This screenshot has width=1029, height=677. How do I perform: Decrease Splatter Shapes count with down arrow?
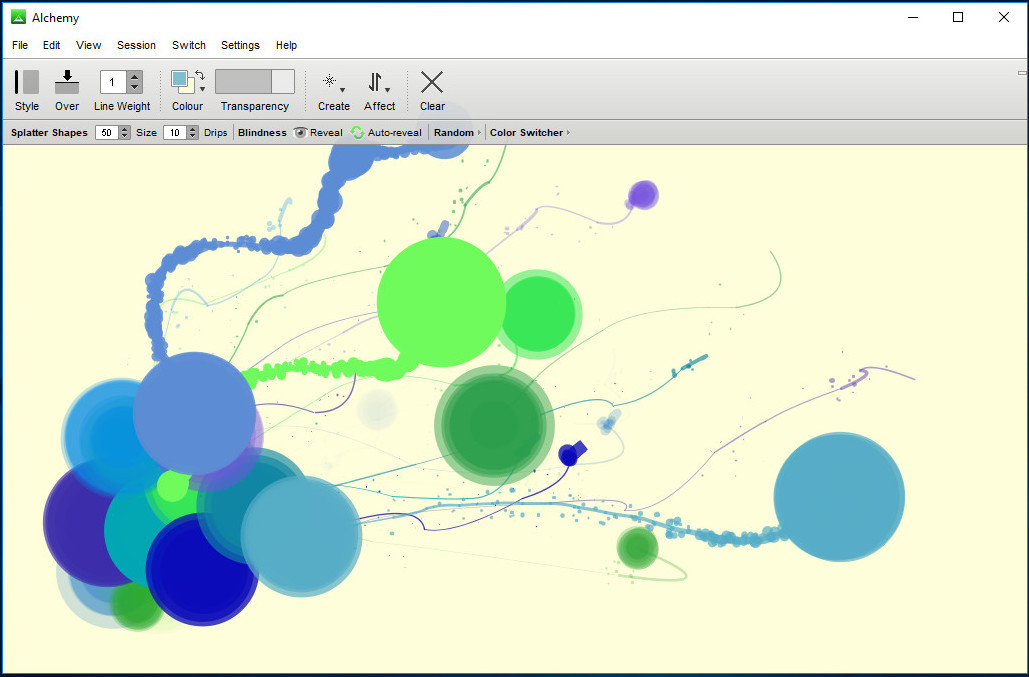pyautogui.click(x=125, y=136)
